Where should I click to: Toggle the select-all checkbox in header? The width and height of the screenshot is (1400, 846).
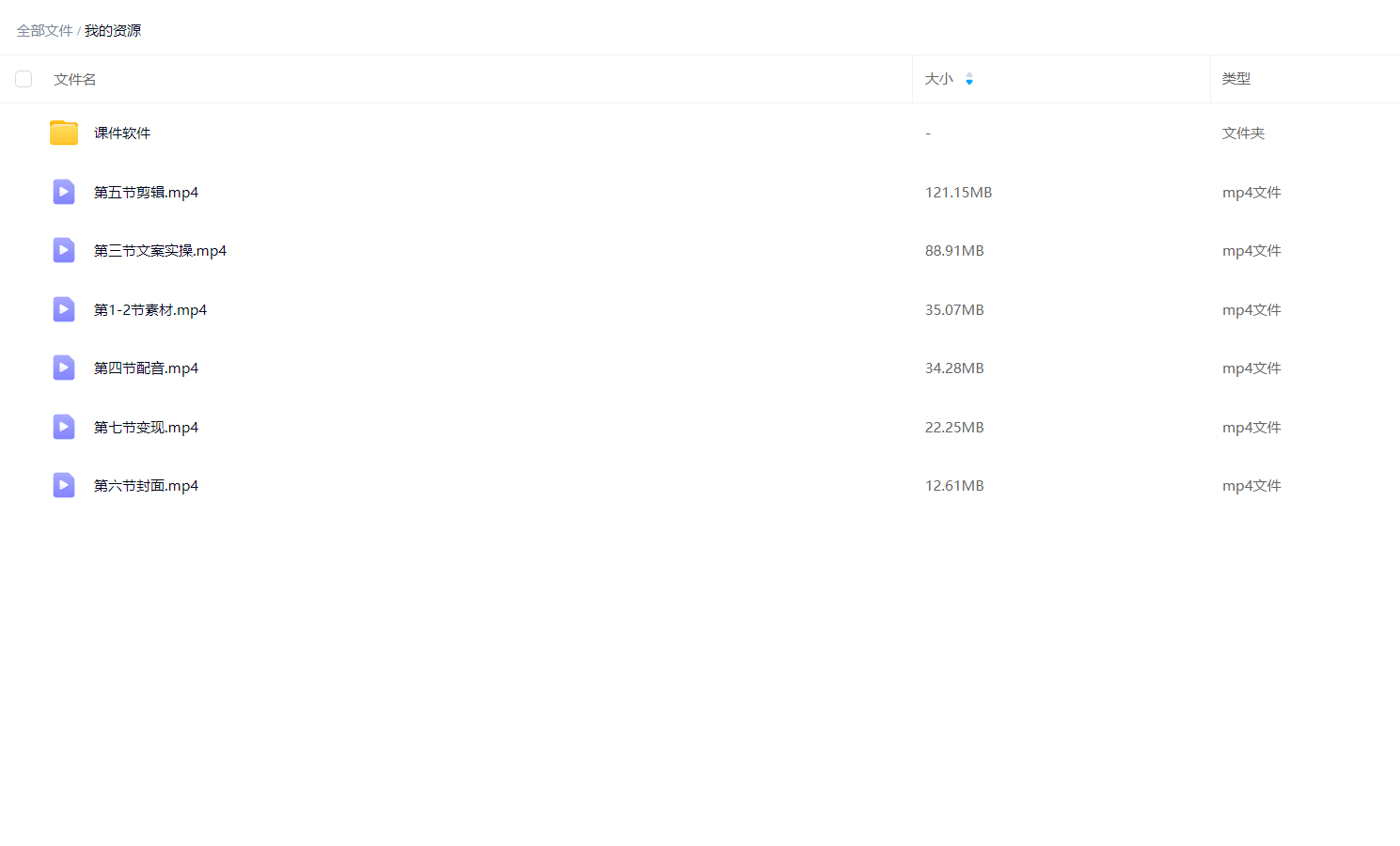(24, 79)
